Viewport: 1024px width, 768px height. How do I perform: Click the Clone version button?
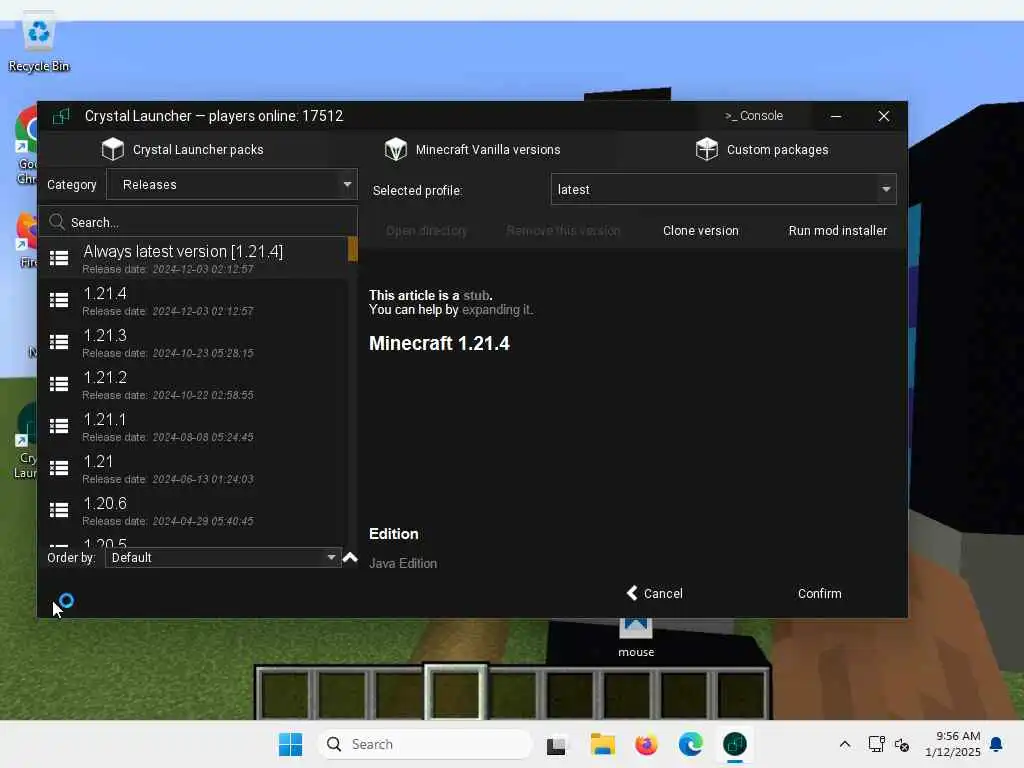700,231
